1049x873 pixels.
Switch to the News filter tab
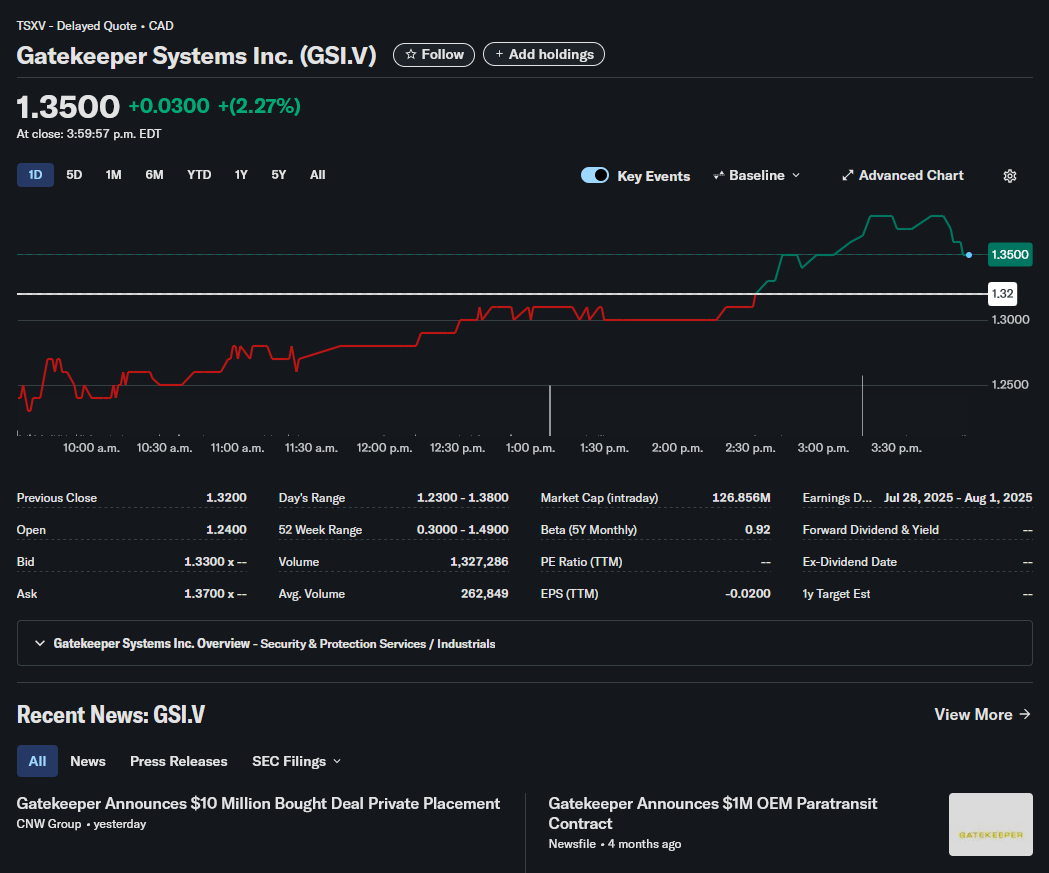pyautogui.click(x=88, y=761)
